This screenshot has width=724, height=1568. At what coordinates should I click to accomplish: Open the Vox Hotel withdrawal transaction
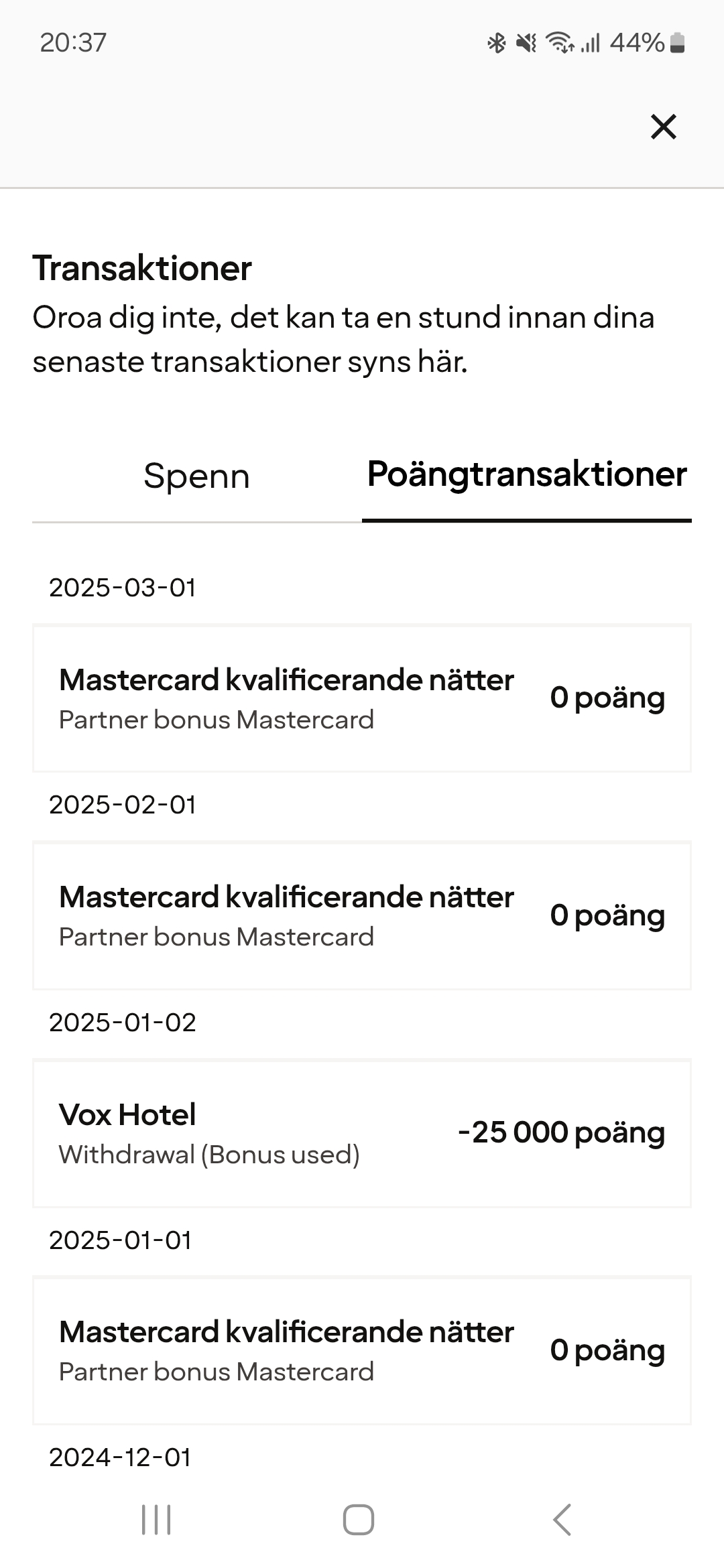[x=362, y=1133]
